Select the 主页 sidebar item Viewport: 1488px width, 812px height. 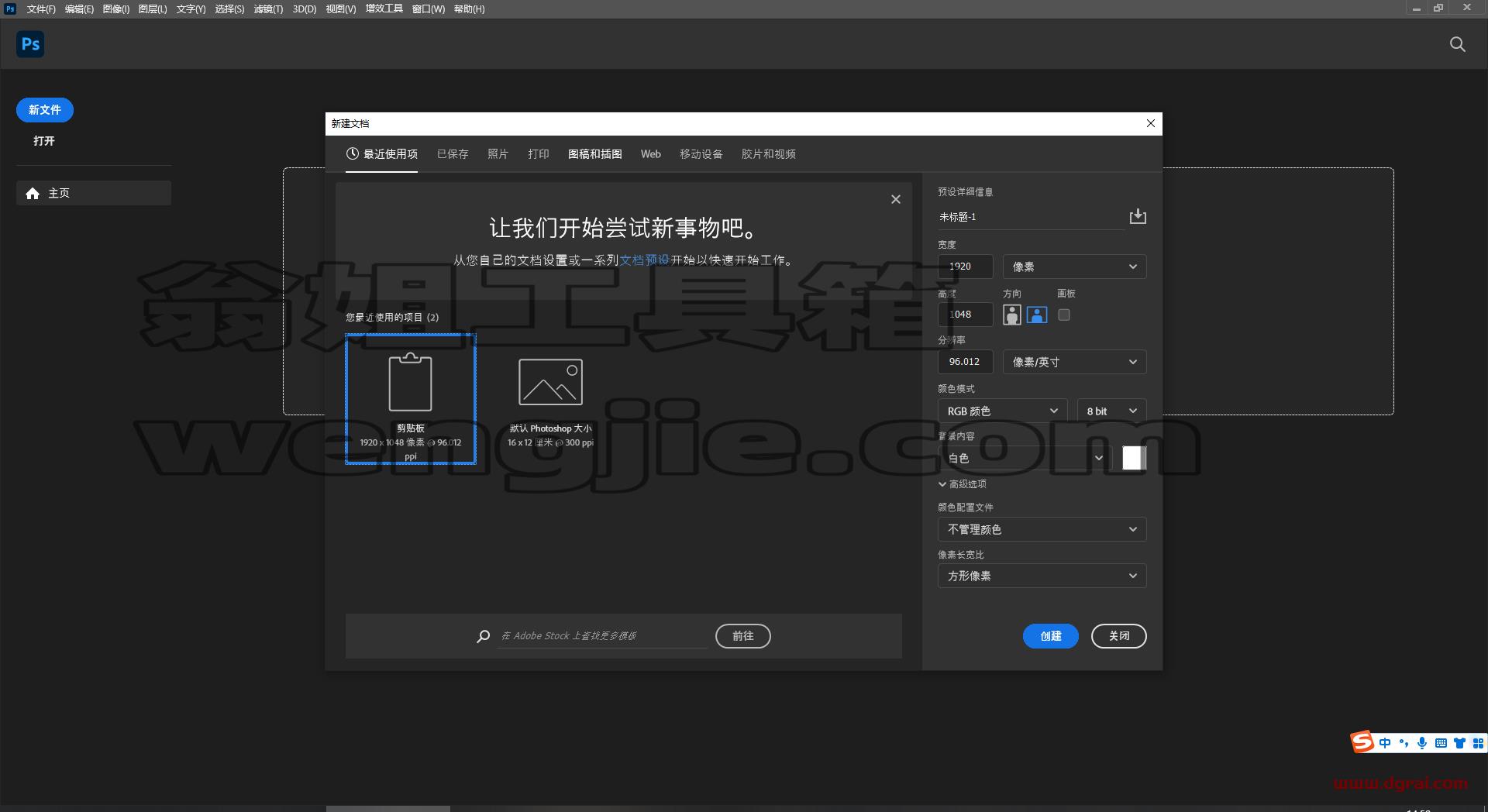click(94, 193)
